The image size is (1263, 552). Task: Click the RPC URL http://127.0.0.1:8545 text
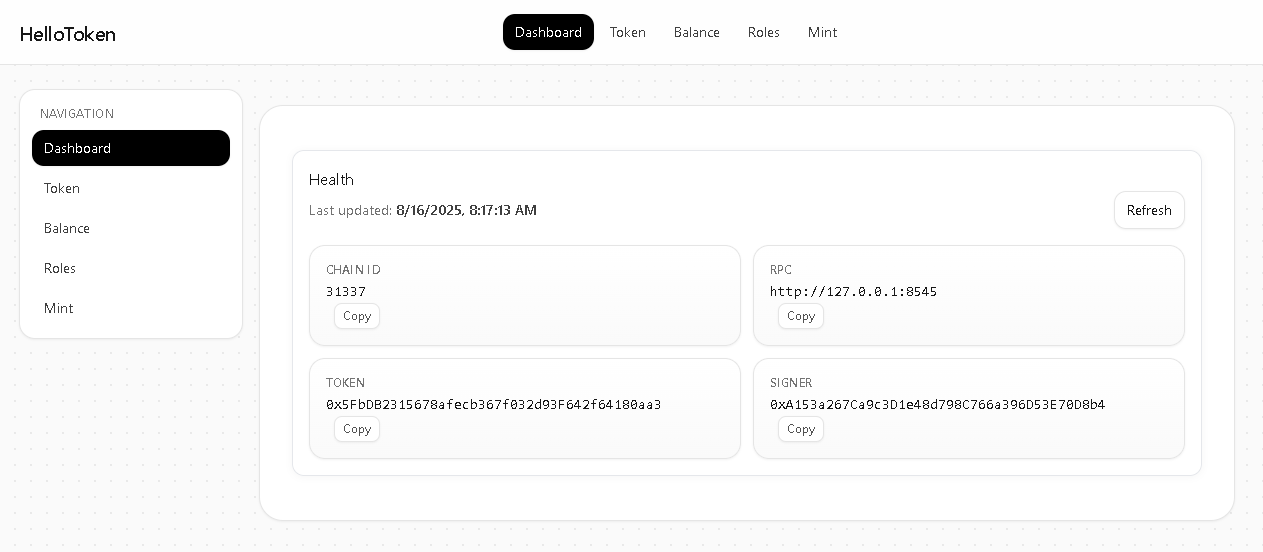coord(853,292)
